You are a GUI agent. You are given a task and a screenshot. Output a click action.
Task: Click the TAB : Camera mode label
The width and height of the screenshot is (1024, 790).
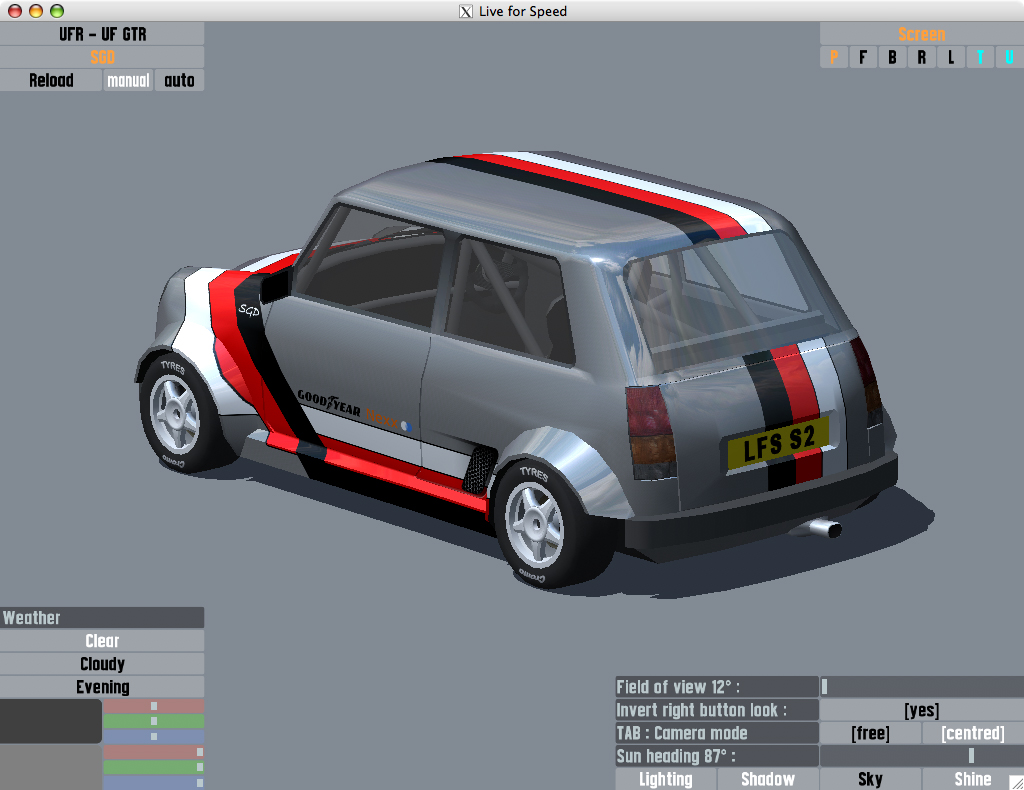point(716,733)
